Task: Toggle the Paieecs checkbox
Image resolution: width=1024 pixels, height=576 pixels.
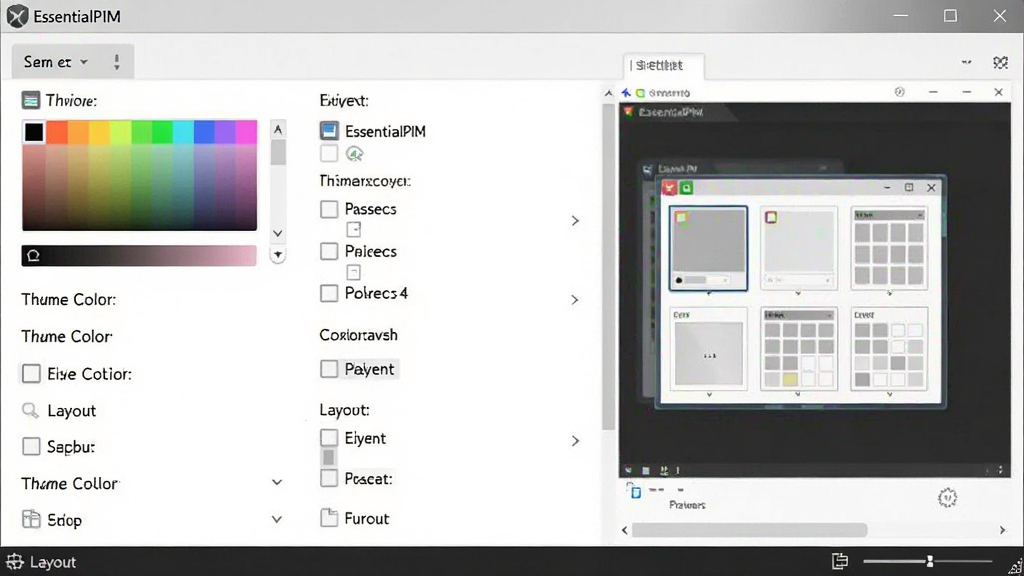Action: tap(329, 251)
